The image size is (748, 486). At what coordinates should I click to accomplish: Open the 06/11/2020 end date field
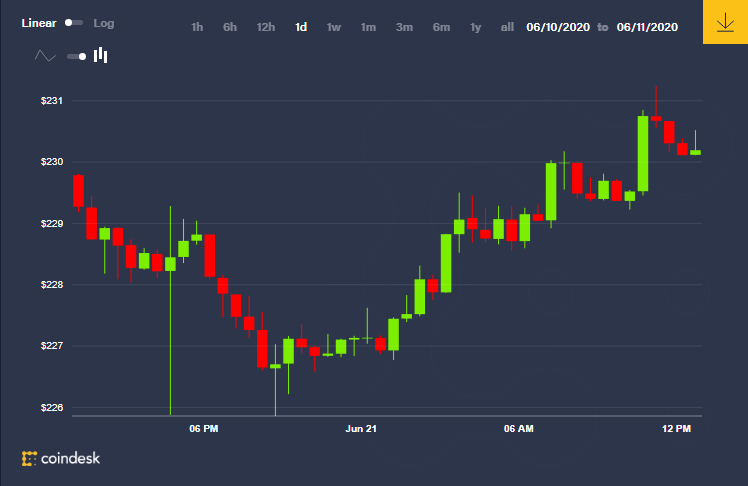[647, 27]
